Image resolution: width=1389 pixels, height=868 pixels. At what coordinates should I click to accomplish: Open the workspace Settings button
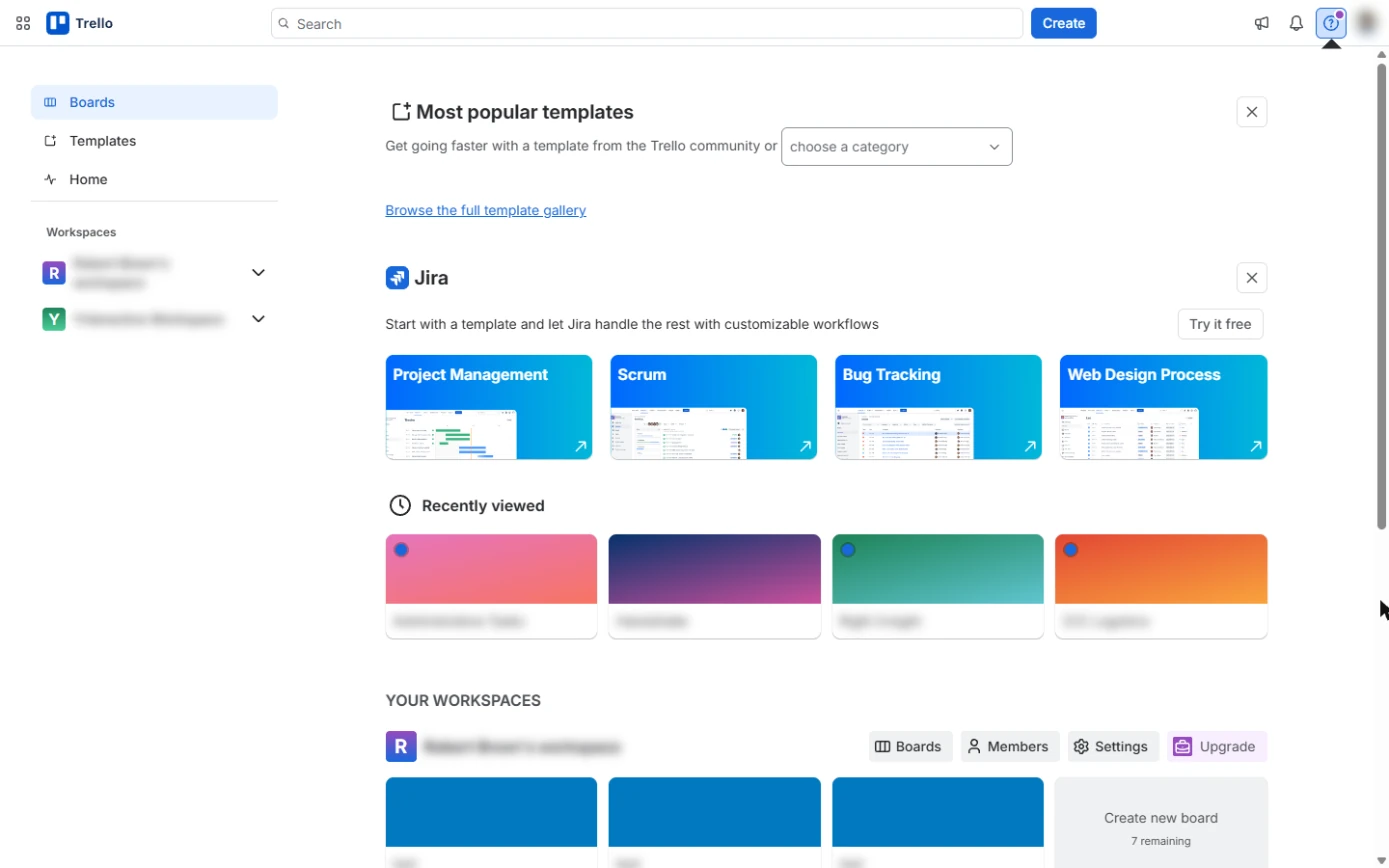(x=1113, y=746)
